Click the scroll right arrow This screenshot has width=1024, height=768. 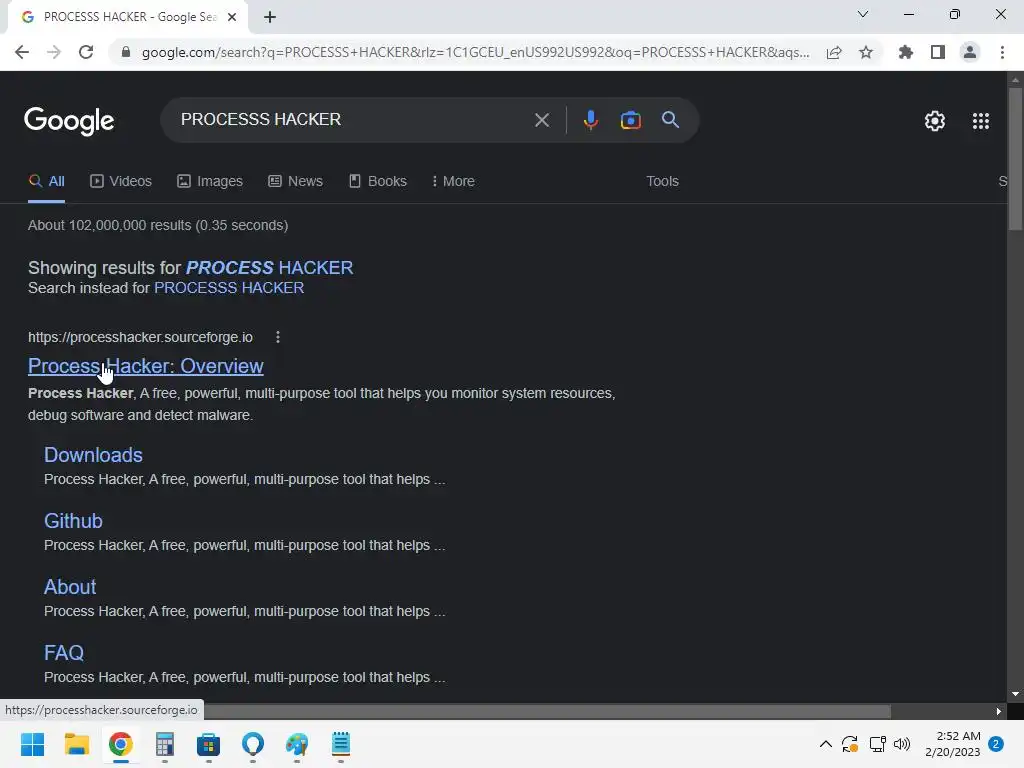click(999, 711)
